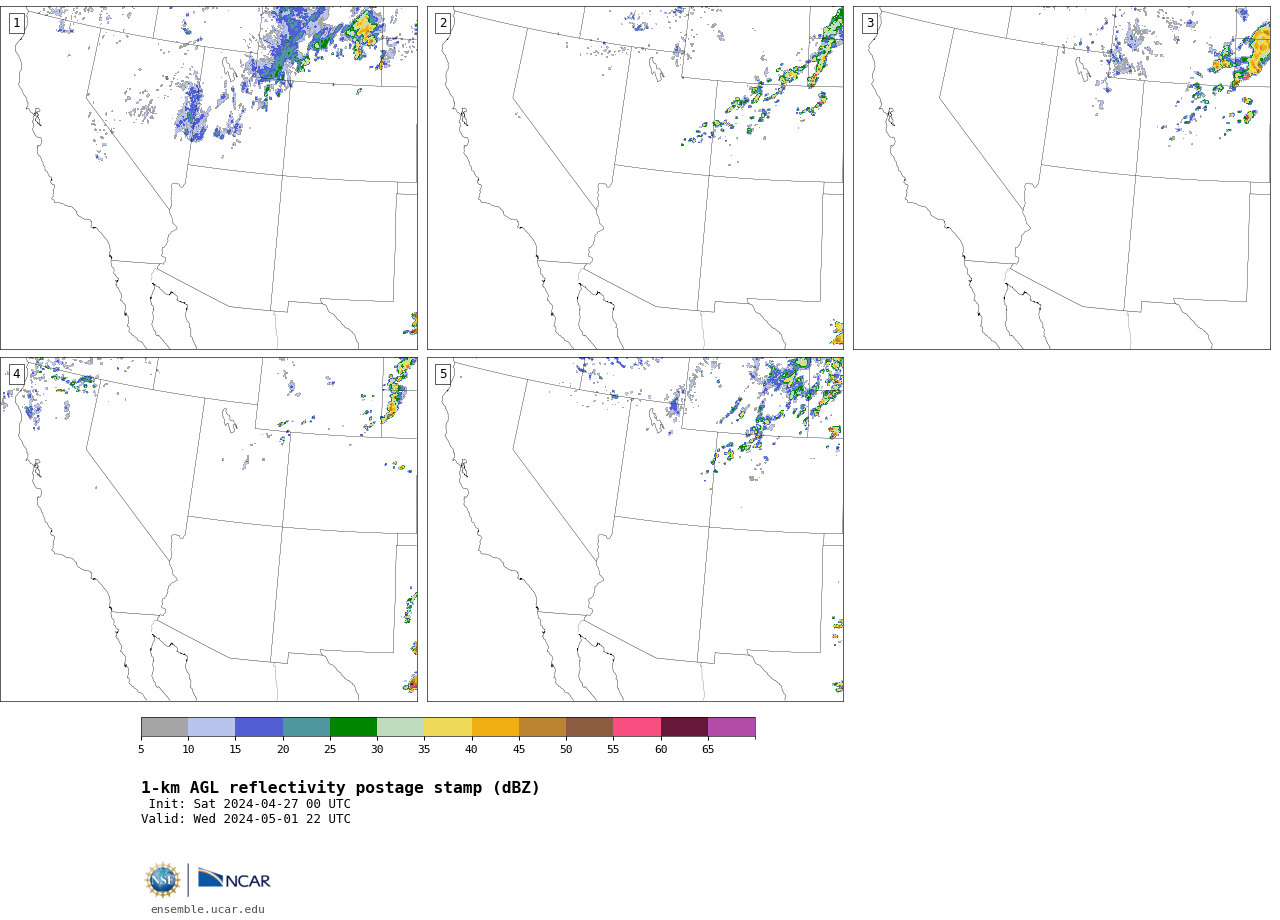Image resolution: width=1280 pixels, height=920 pixels.
Task: Select the yellow 35-40 dBZ swatch
Action: (448, 727)
